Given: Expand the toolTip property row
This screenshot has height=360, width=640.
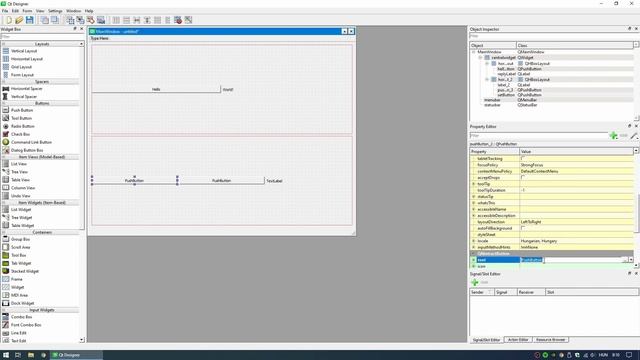Looking at the screenshot, I should pos(474,184).
